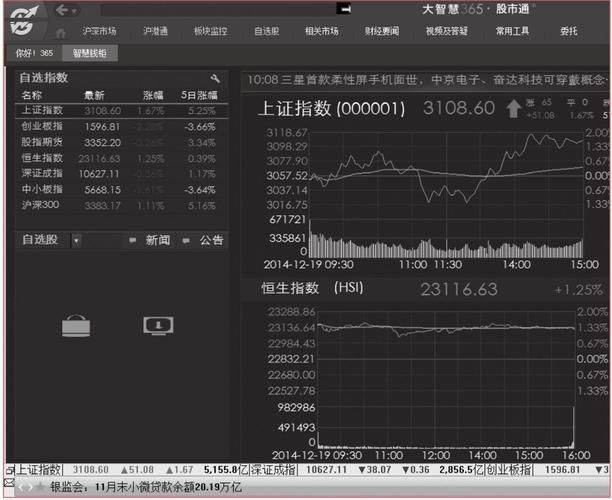Select the 恒生指数 row in index list
The height and width of the screenshot is (500, 612).
point(121,158)
